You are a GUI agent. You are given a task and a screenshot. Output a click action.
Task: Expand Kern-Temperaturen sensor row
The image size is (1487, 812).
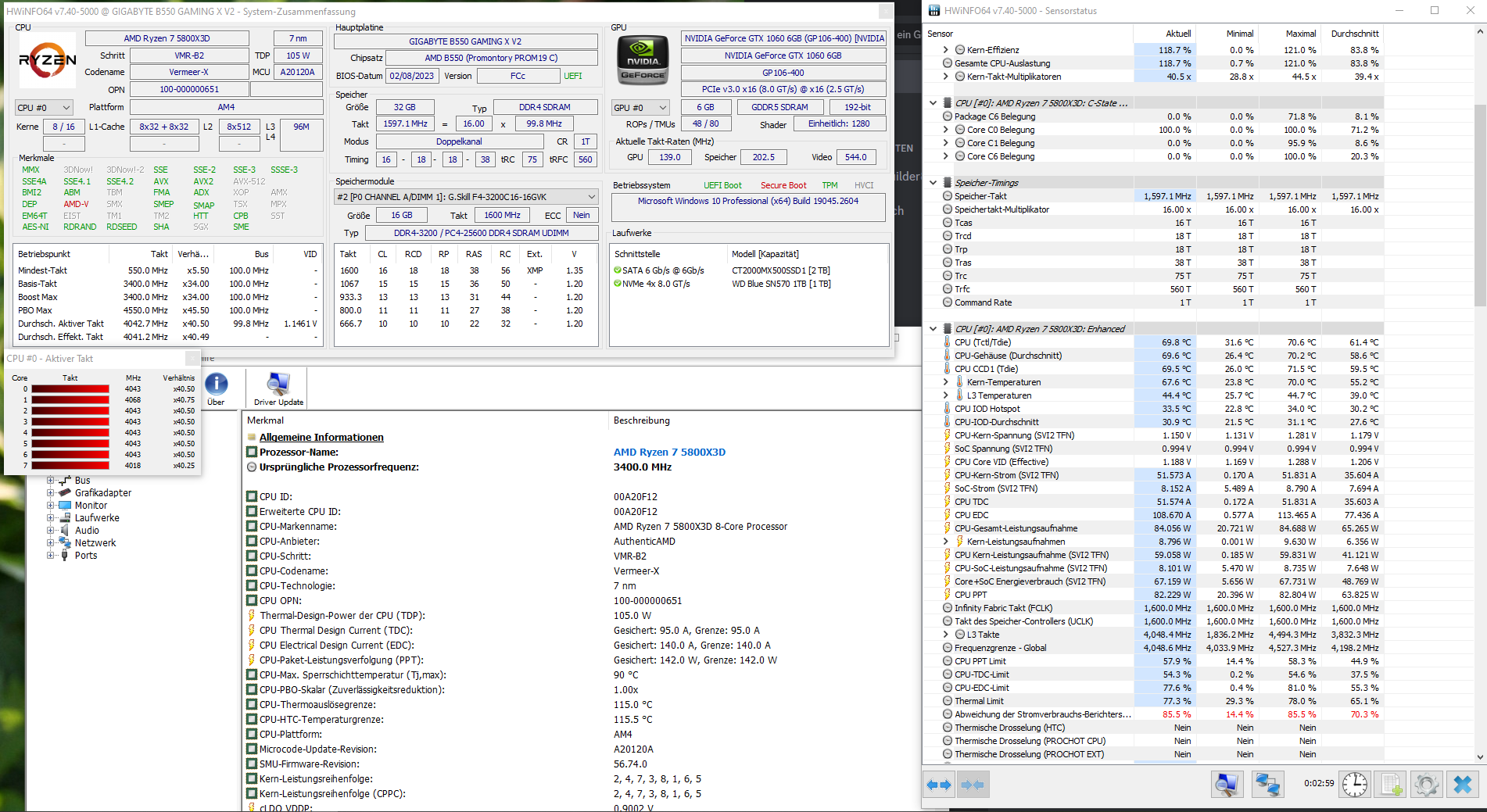coord(946,382)
